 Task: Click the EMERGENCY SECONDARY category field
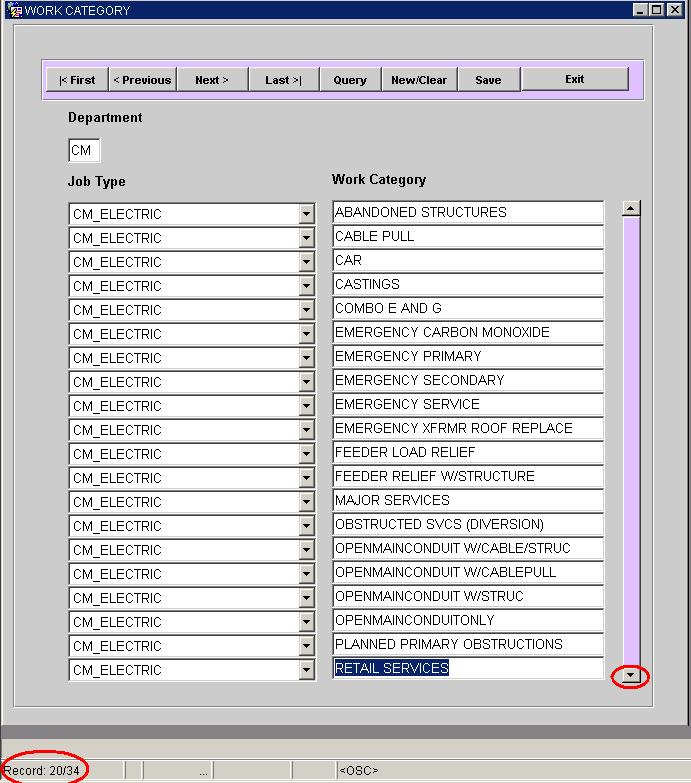[x=468, y=380]
